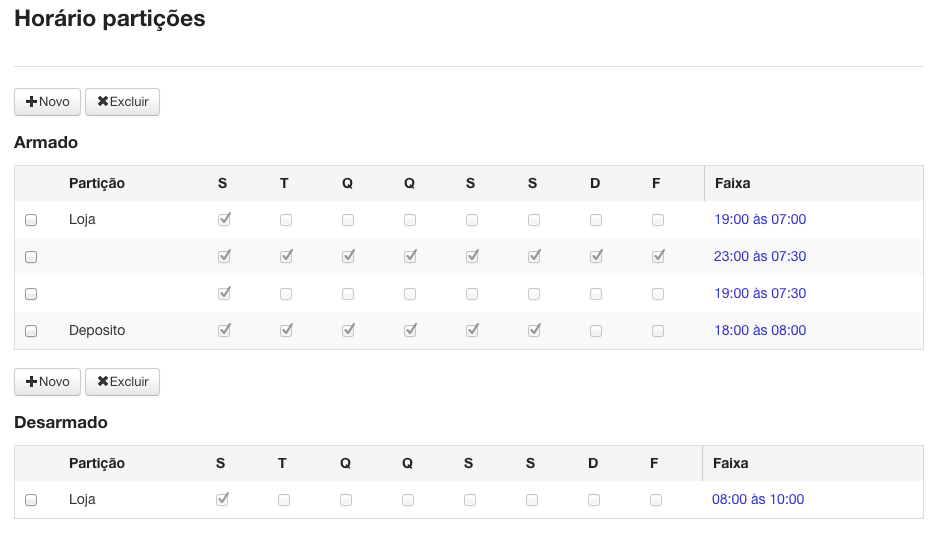
Task: Toggle the T Tuesday checkbox in Armado Loja row
Action: [x=286, y=220]
